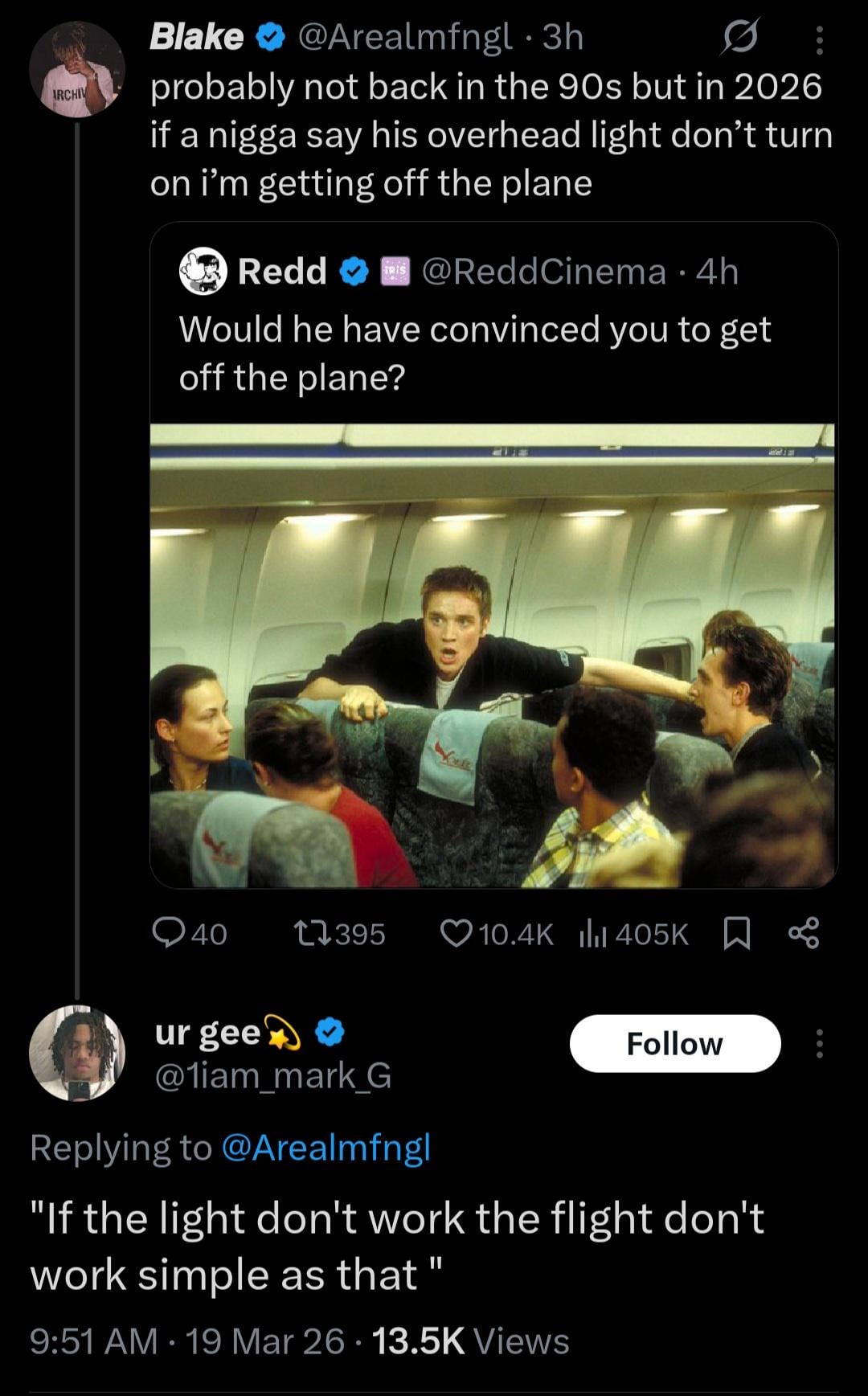
Task: Open the @Arealmfngl mention link
Action: (x=325, y=1148)
